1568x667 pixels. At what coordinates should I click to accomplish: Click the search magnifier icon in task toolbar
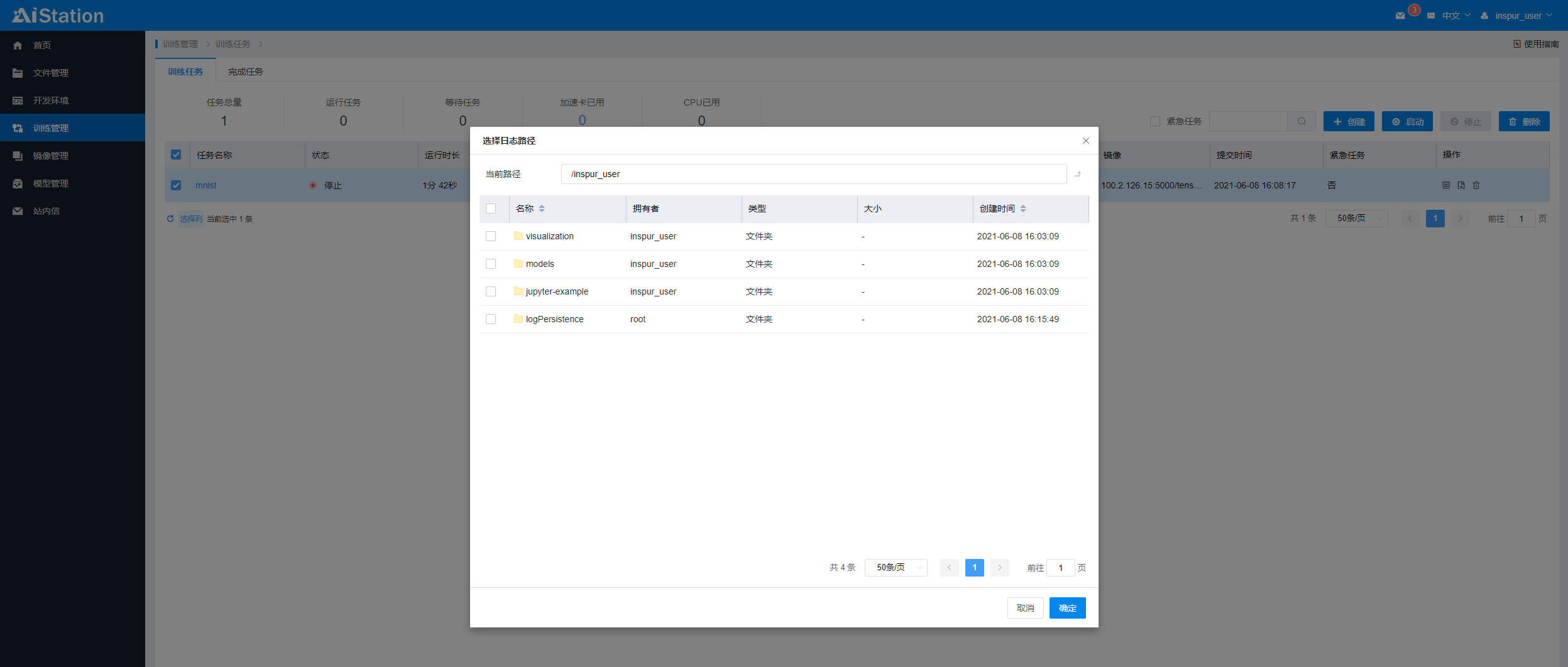pos(1302,121)
